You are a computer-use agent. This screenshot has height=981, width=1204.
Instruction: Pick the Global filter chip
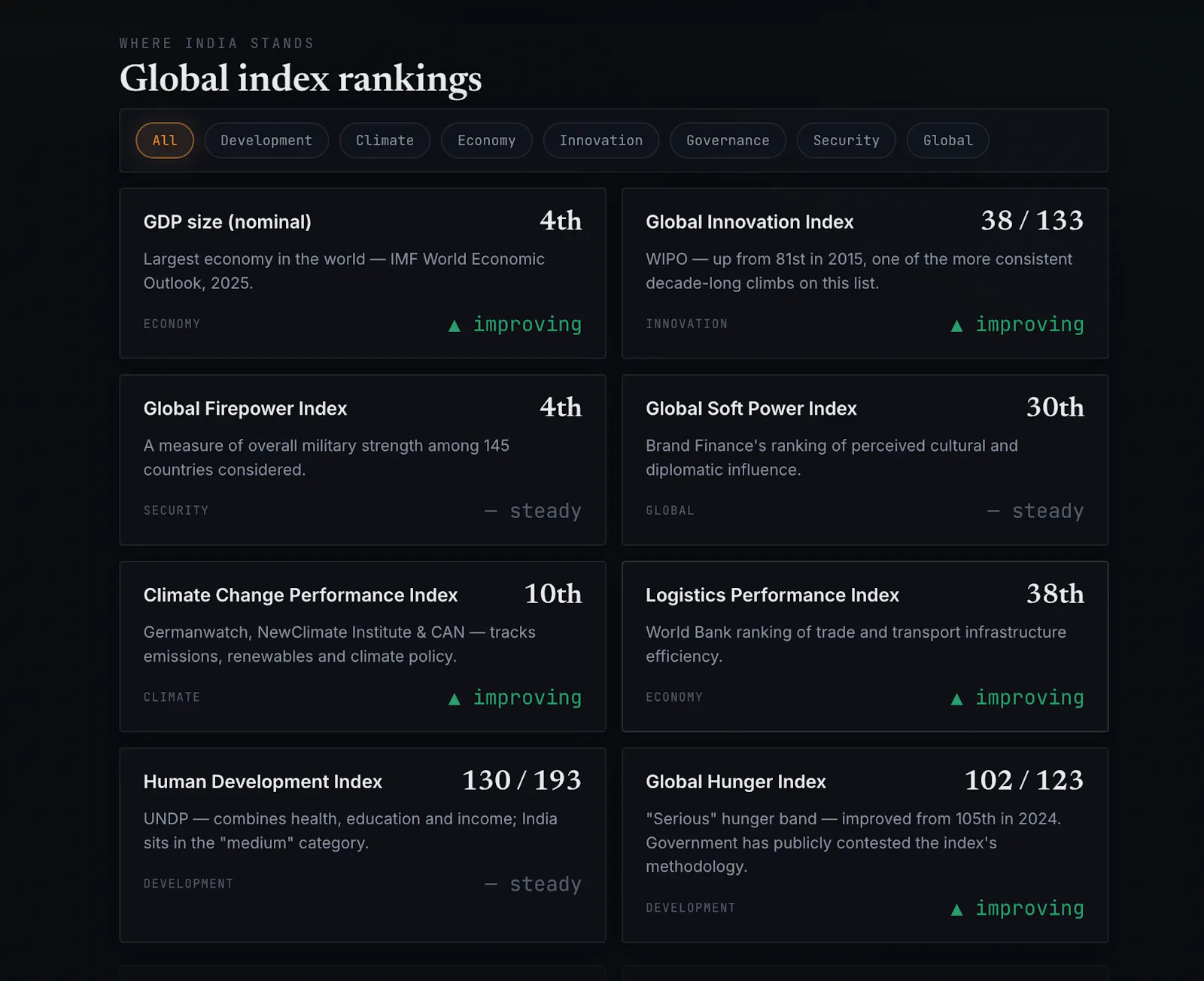pyautogui.click(x=947, y=141)
